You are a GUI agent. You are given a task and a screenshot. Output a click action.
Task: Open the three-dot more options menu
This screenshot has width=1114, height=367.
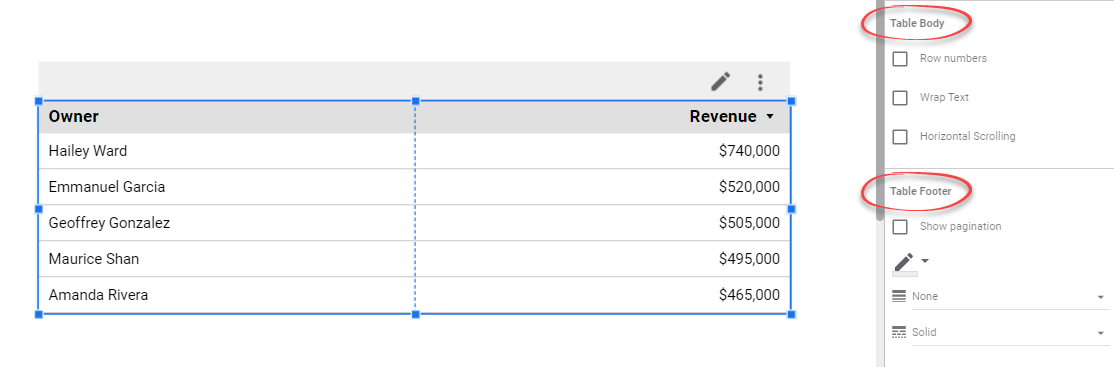tap(760, 82)
